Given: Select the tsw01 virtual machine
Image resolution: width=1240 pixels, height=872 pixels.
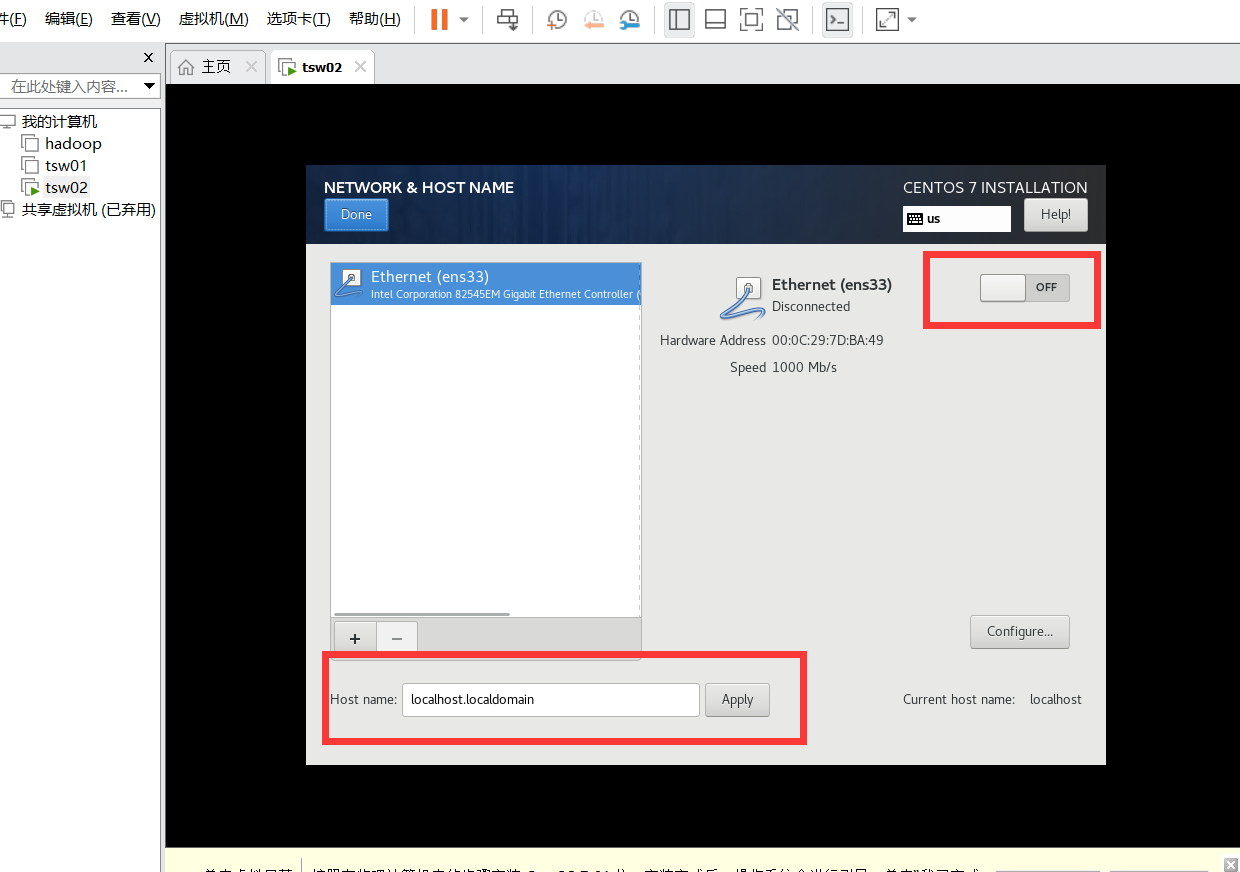Looking at the screenshot, I should (66, 165).
